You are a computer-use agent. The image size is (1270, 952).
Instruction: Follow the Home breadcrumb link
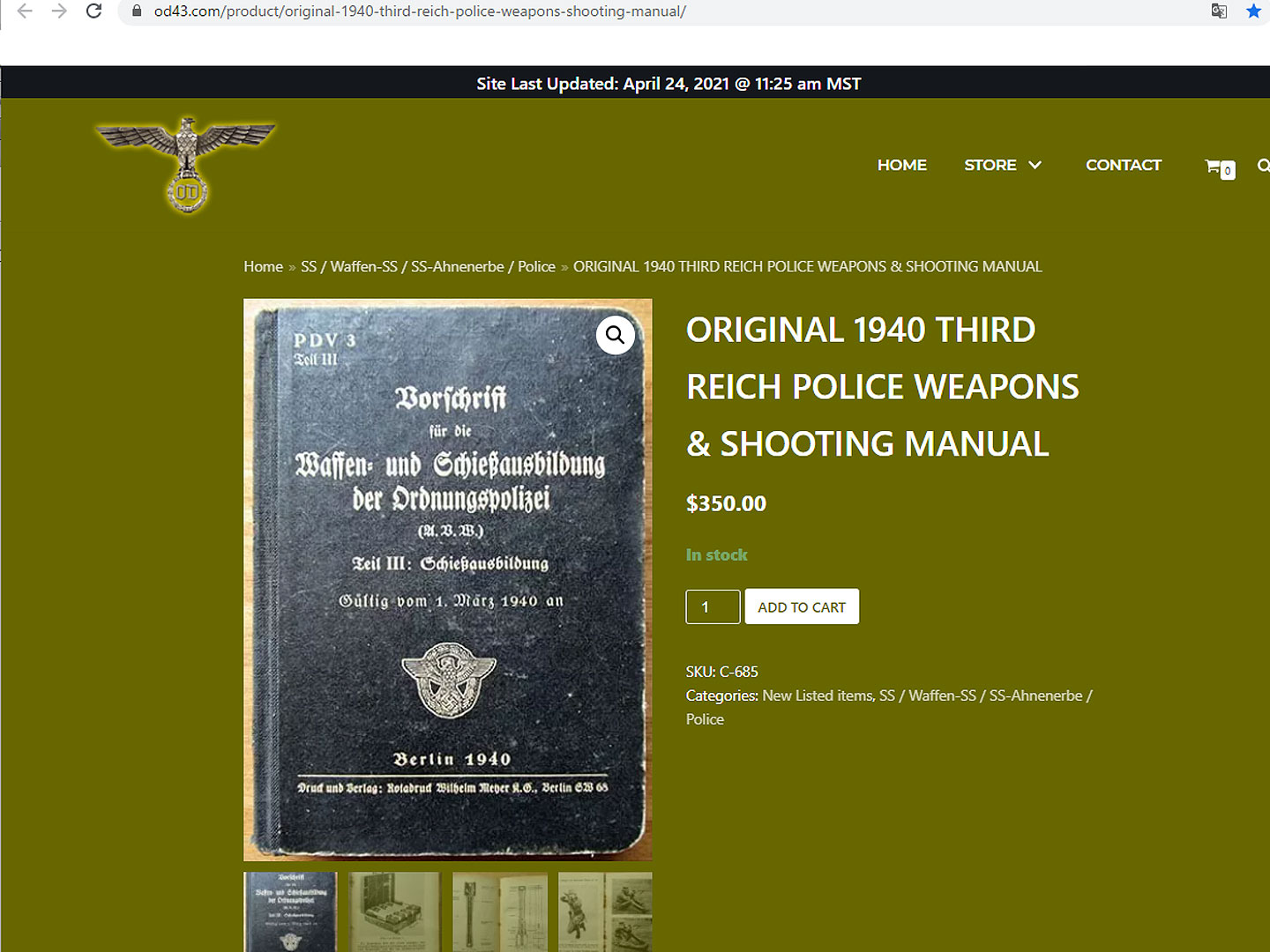click(263, 266)
